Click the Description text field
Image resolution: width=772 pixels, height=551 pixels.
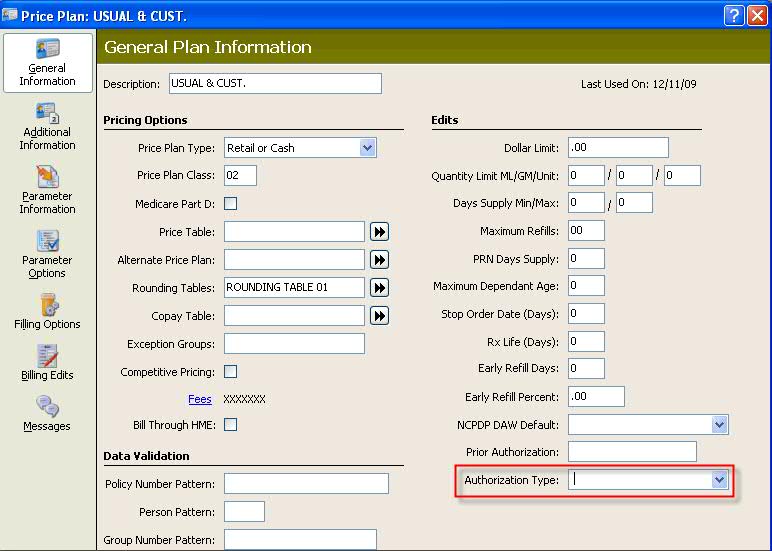click(275, 83)
